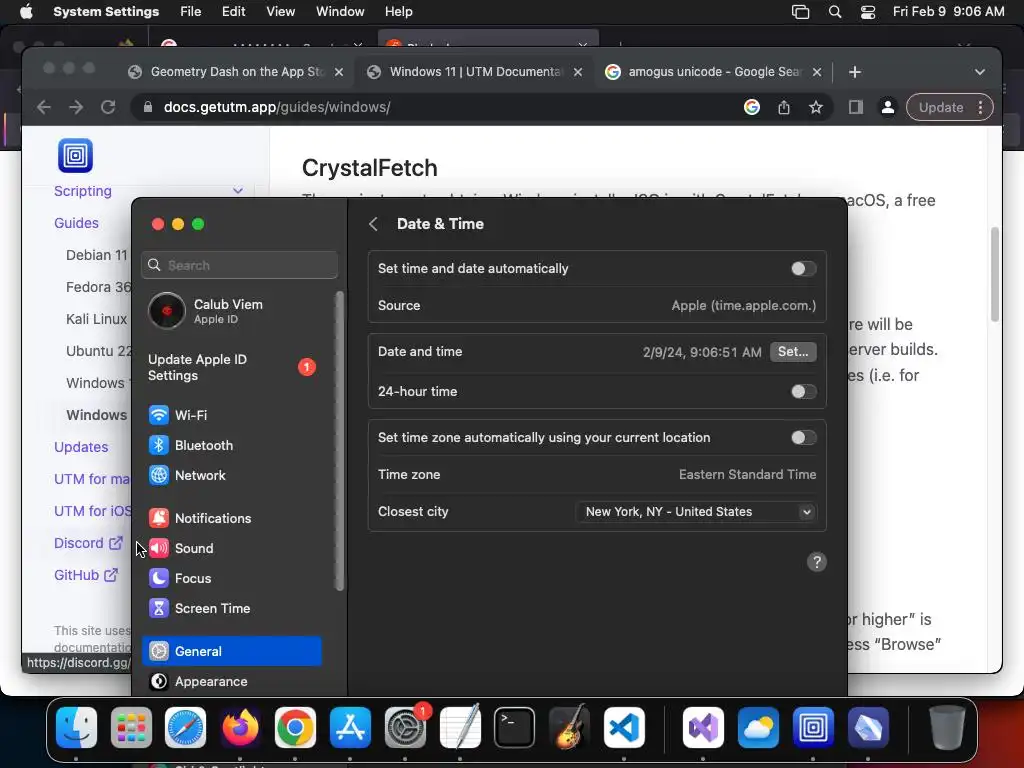
Task: Open new Chrome tab with plus
Action: (x=855, y=72)
